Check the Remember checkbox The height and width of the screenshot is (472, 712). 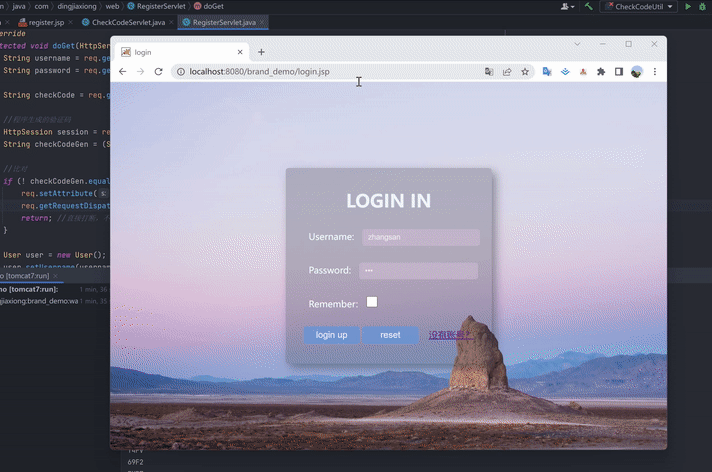click(372, 302)
